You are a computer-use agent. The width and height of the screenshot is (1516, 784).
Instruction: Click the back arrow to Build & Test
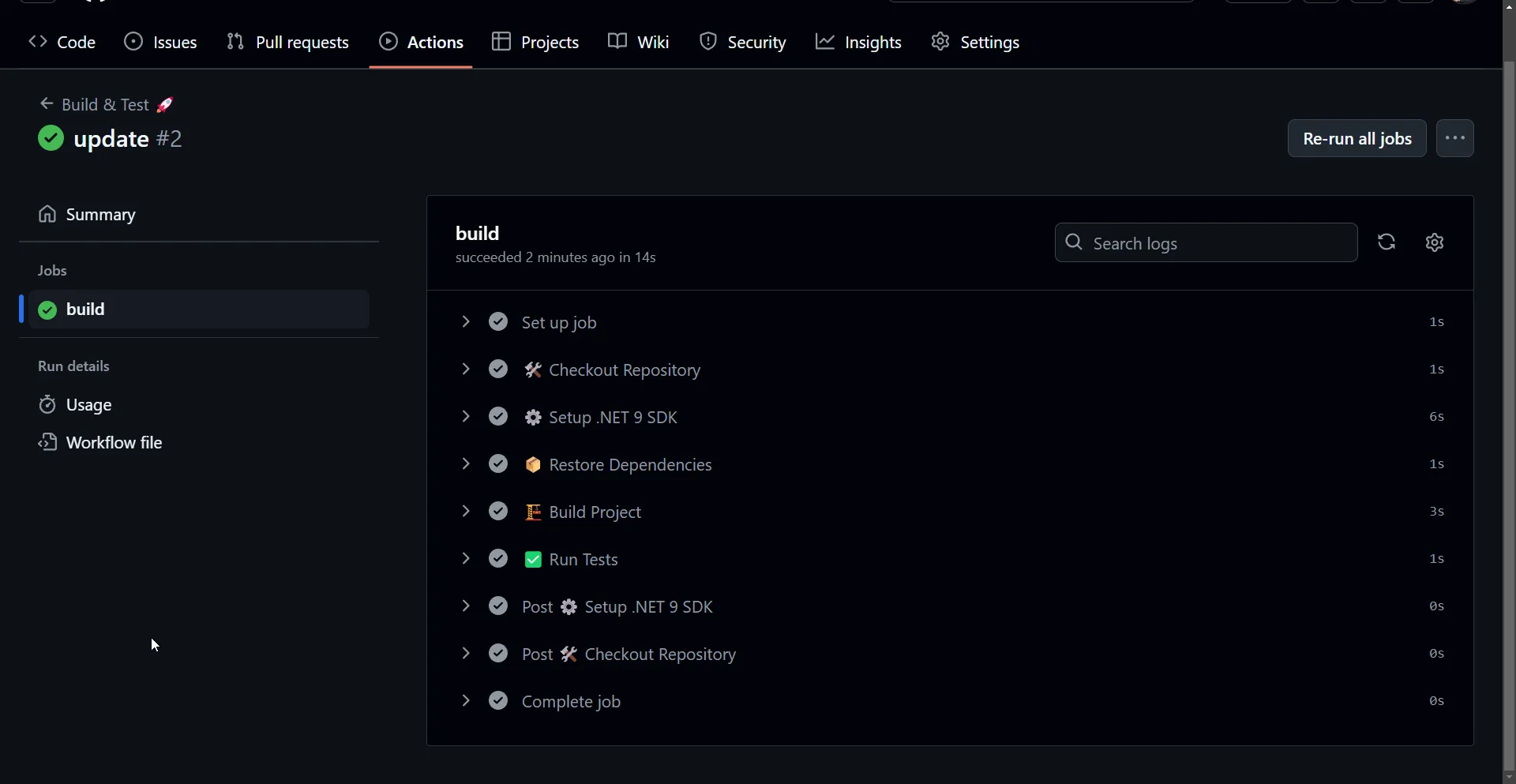(47, 104)
